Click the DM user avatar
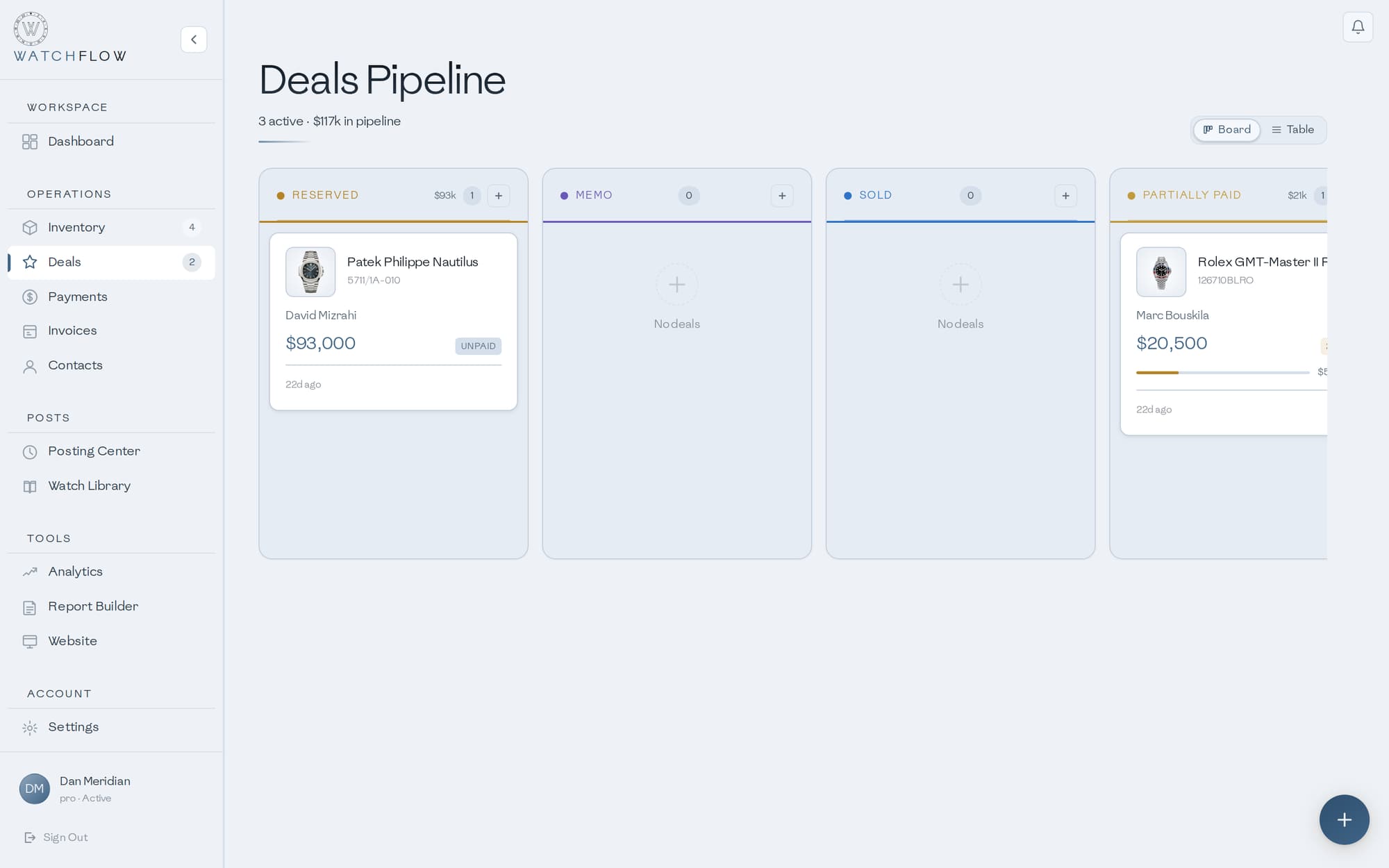The height and width of the screenshot is (868, 1389). pos(35,789)
